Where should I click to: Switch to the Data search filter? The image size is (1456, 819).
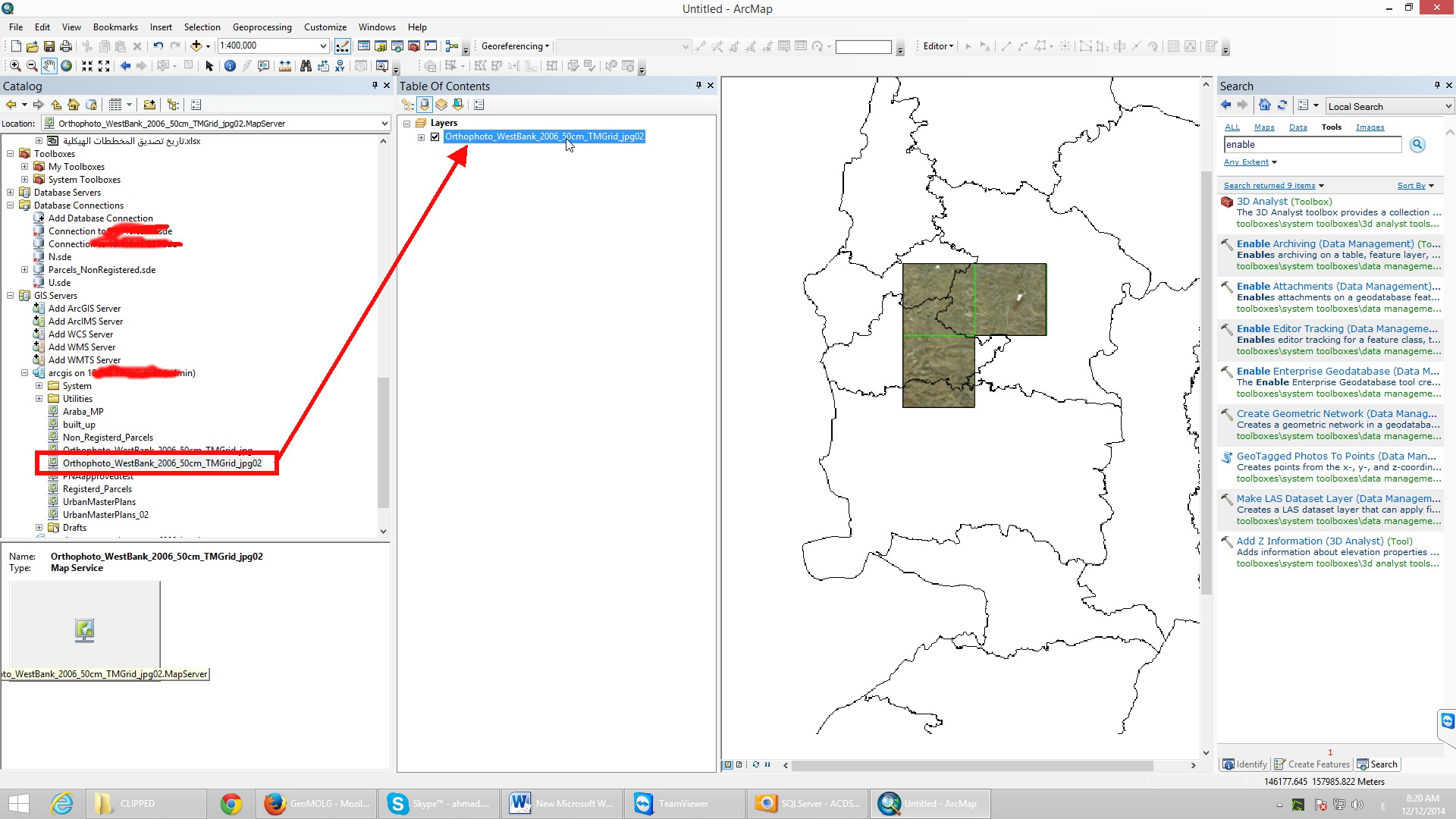click(1298, 127)
